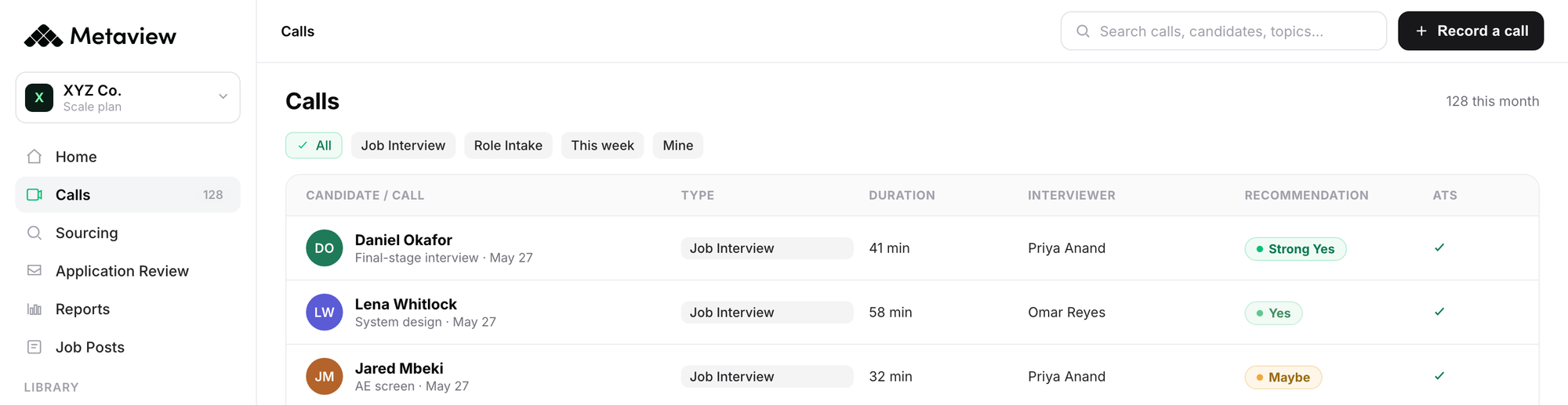Click the Metaview logo icon
The height and width of the screenshot is (405, 1568).
[x=43, y=36]
